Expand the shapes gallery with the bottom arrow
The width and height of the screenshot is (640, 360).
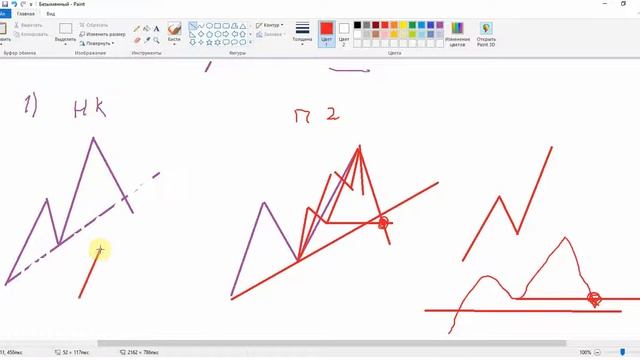click(x=250, y=42)
